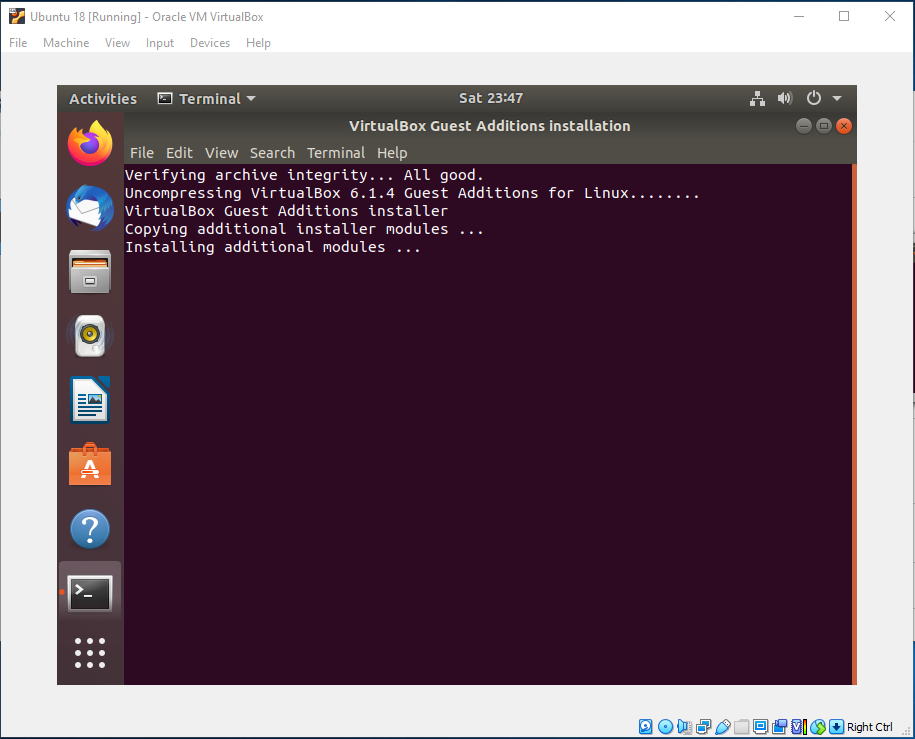Open the Help icon in the dock
Screen dimensions: 915x739
pos(90,529)
